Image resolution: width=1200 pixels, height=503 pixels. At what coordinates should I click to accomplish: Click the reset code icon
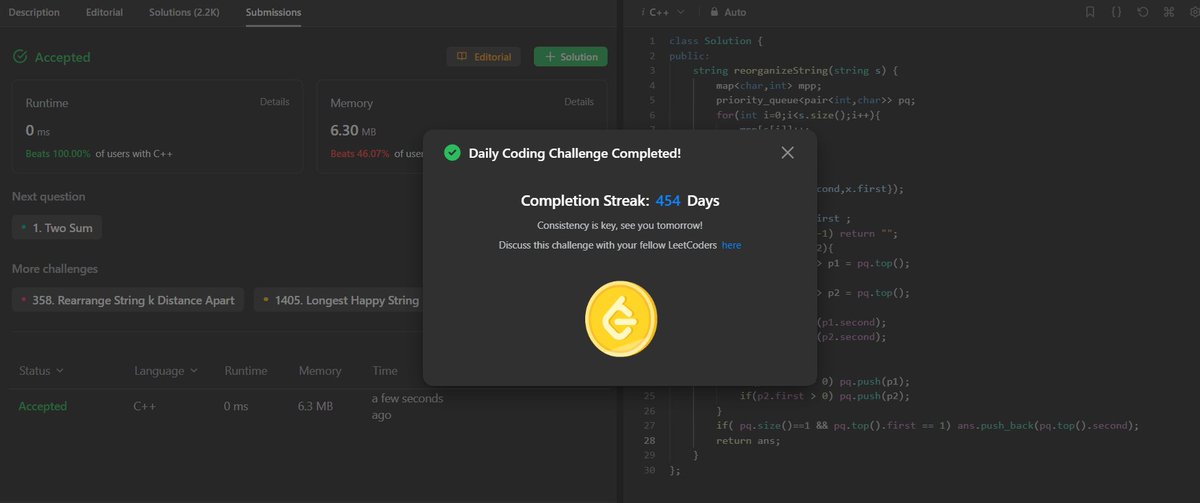tap(1142, 12)
